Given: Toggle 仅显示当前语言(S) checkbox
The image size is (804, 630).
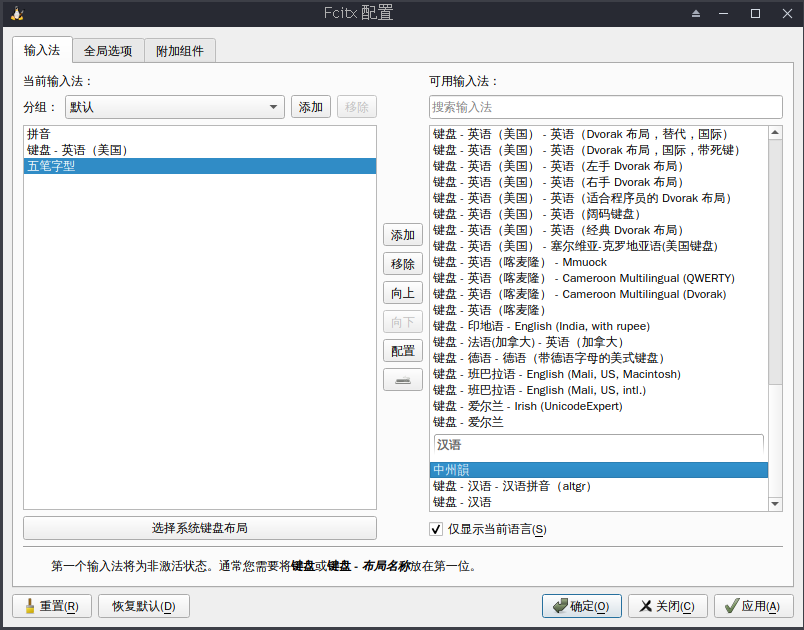Looking at the screenshot, I should (436, 529).
